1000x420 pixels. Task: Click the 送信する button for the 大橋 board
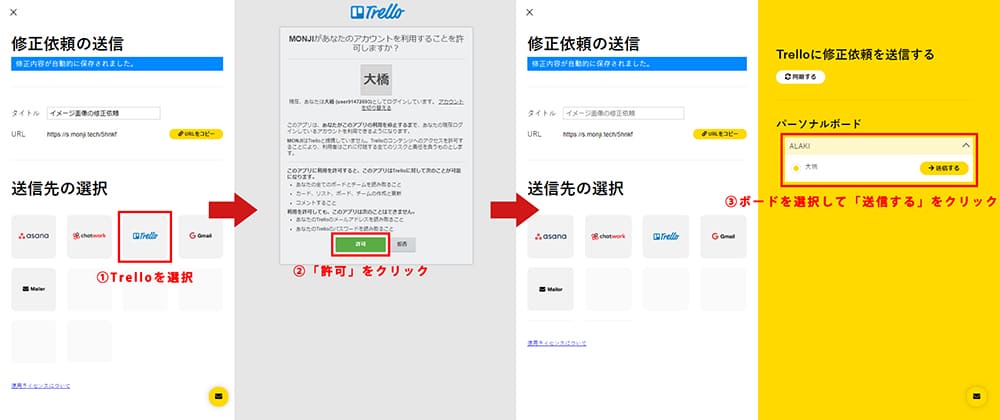point(944,168)
